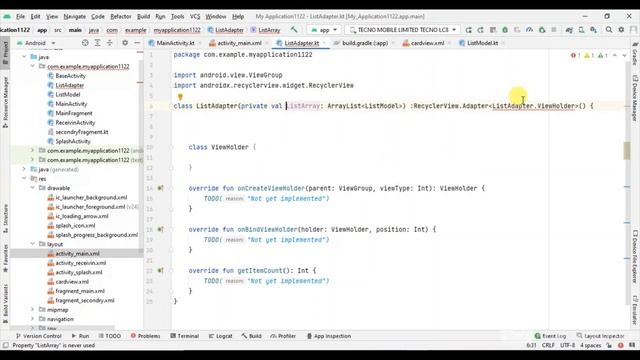The image size is (640, 360).
Task: Open the TECNO MOBILE device selector dropdown
Action: 403,30
